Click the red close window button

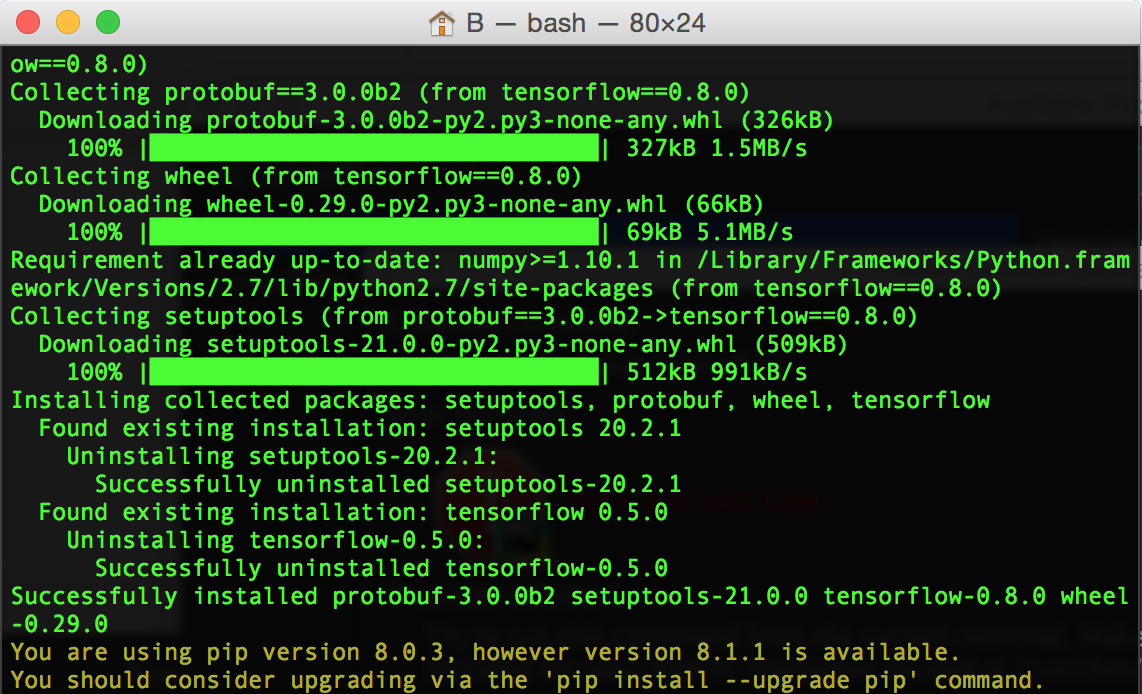(x=28, y=23)
